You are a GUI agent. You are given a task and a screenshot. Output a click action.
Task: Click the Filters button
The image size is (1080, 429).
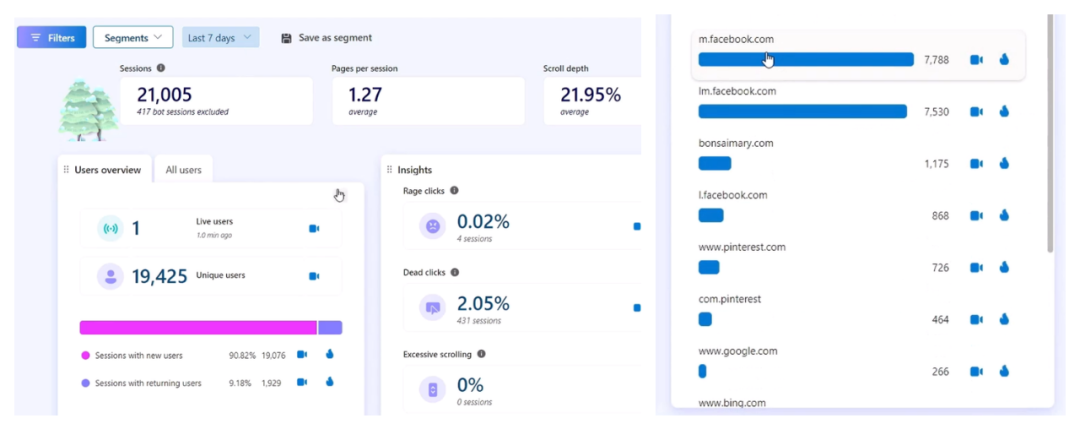click(52, 38)
